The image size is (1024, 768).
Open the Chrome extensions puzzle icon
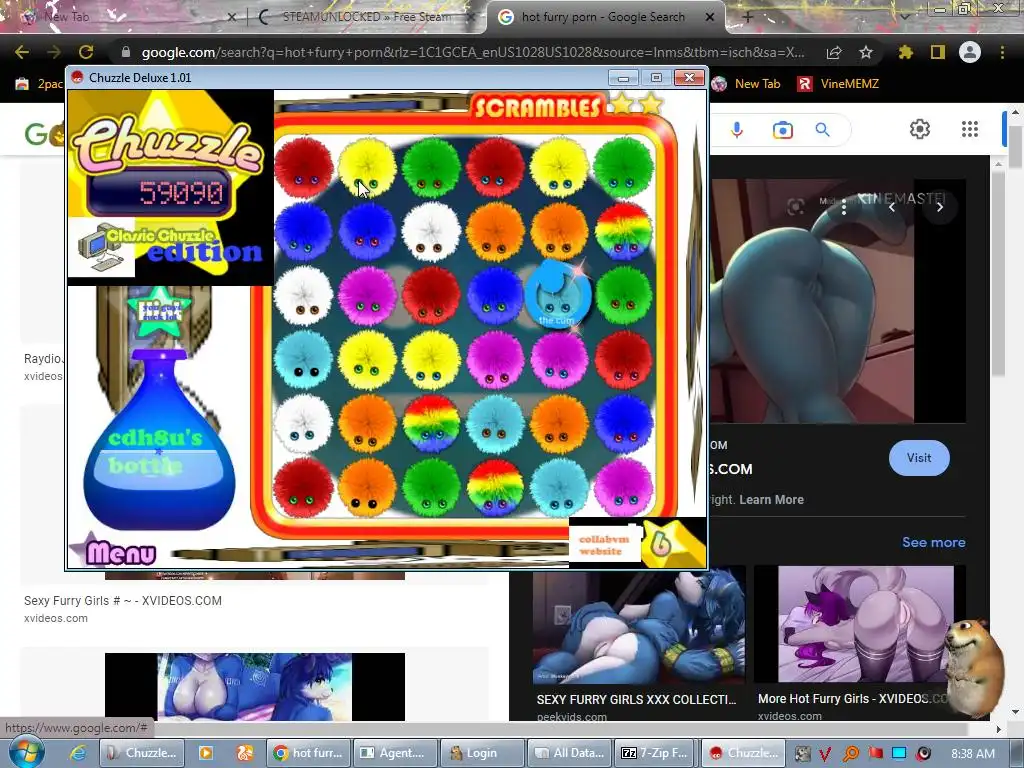(x=906, y=52)
